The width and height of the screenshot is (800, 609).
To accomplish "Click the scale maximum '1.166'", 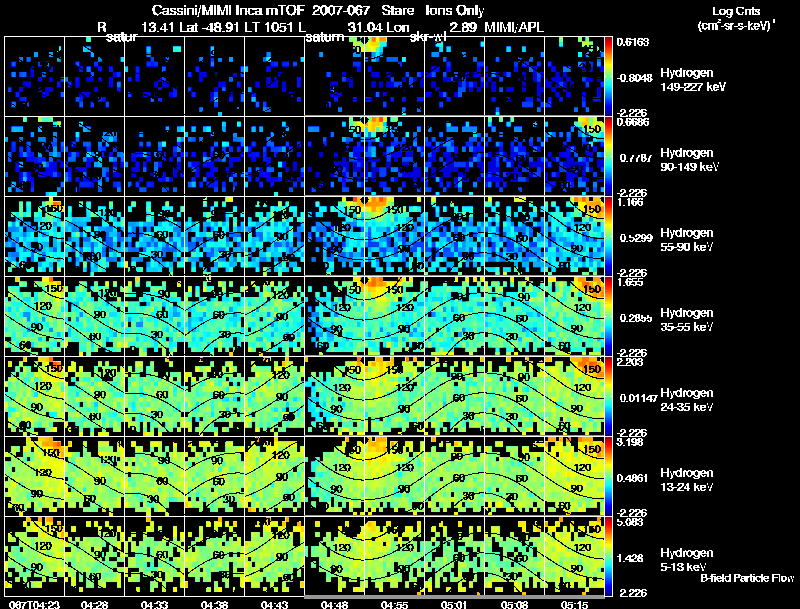I will coord(630,202).
